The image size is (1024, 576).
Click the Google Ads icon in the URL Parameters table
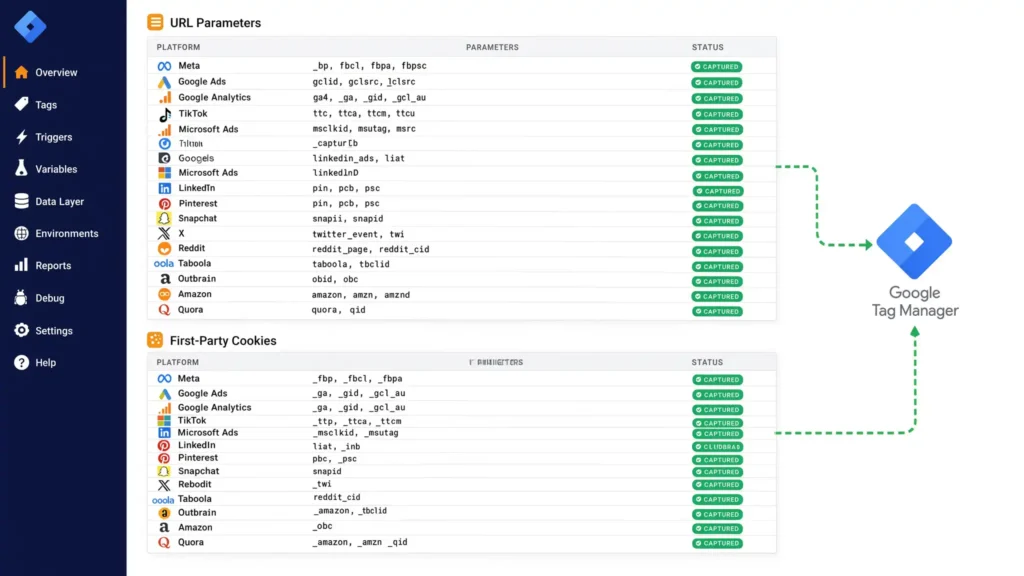point(165,82)
